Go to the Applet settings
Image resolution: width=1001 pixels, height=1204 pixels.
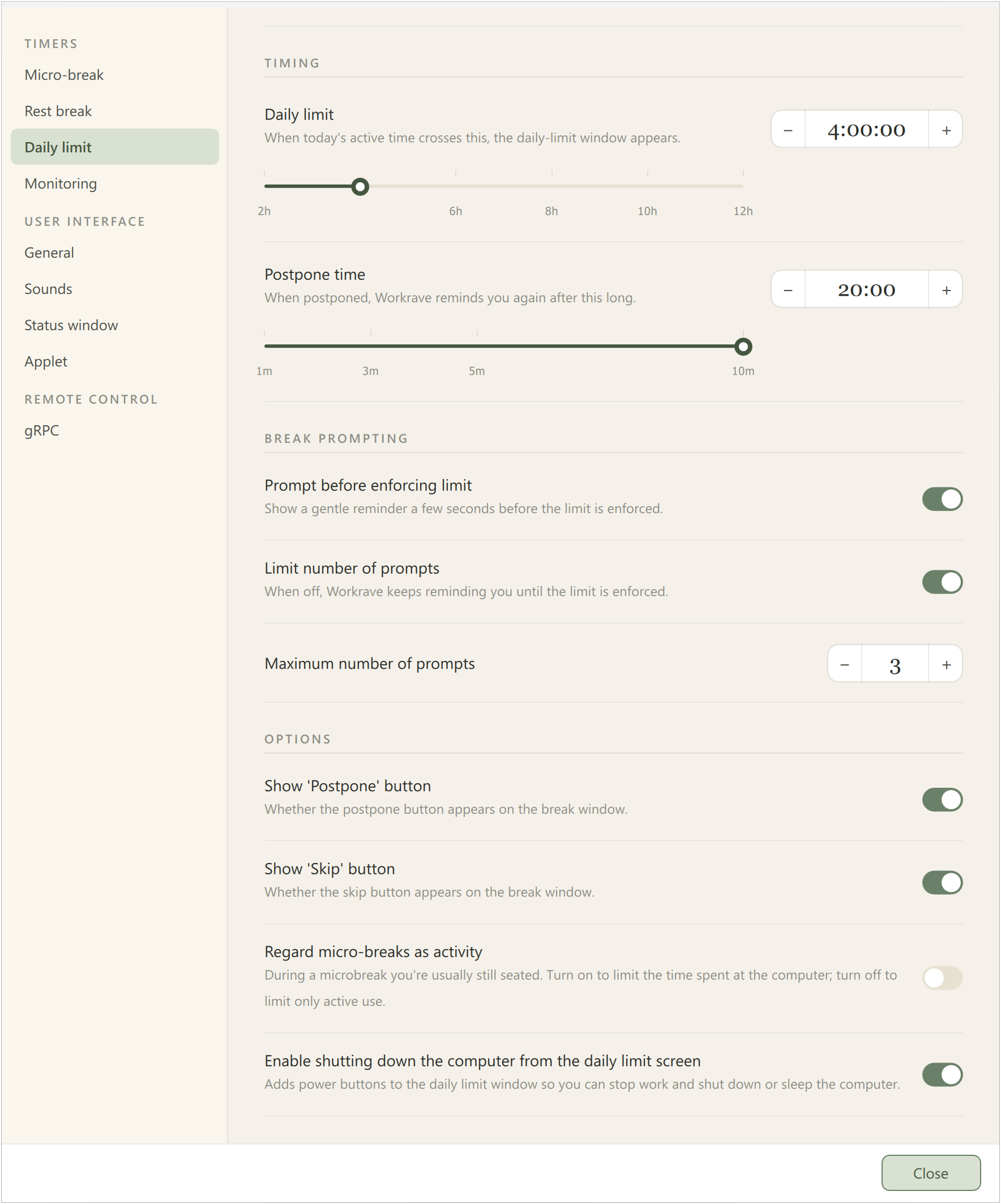115,361
